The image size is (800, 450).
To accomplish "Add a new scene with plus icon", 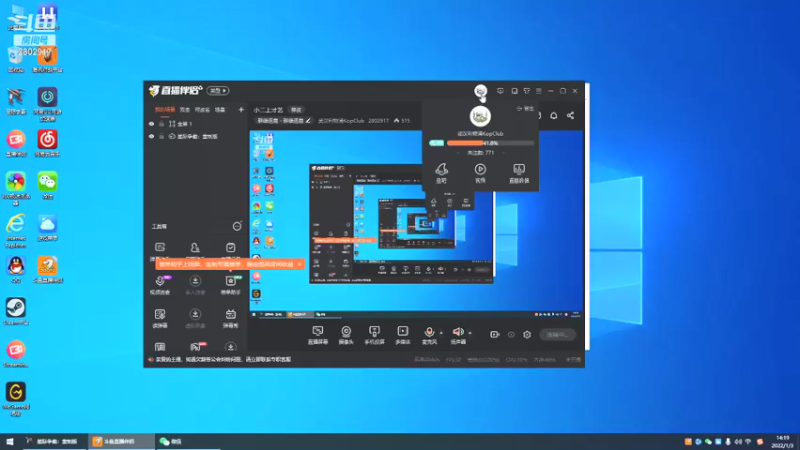I will (x=241, y=110).
